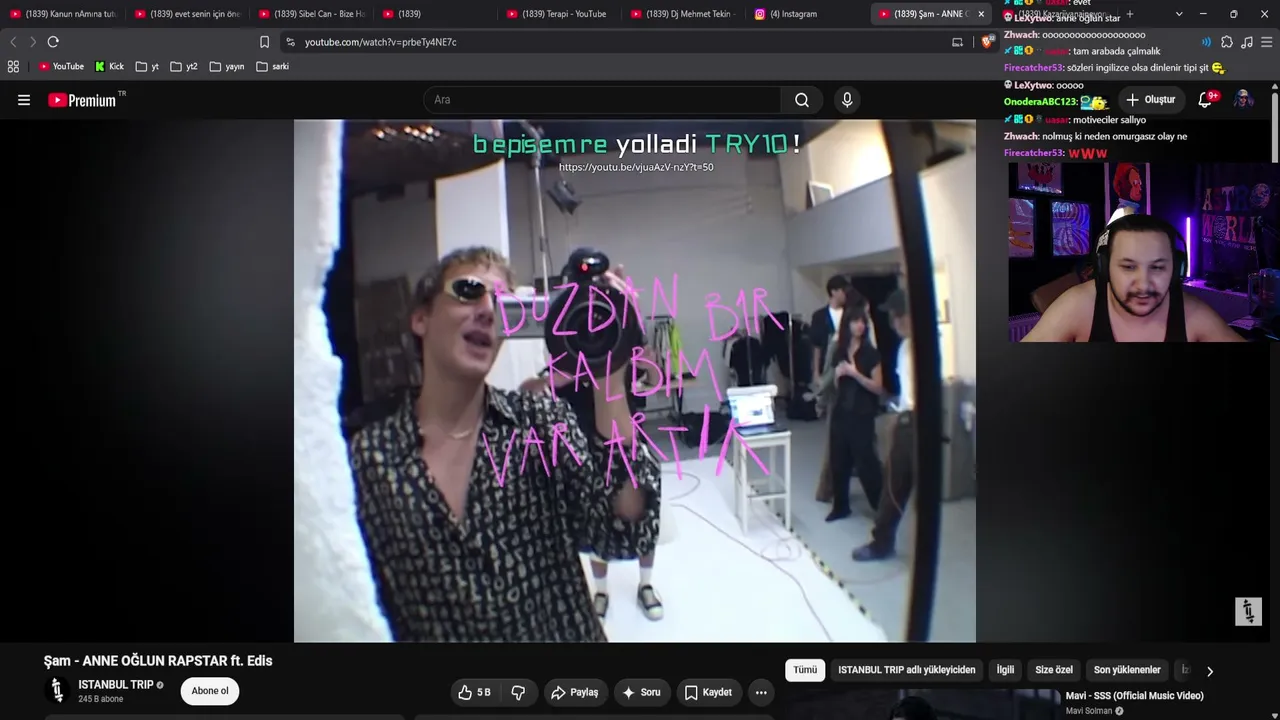Viewport: 1280px width, 720px height.
Task: Like the video (5 B)
Action: click(475, 692)
